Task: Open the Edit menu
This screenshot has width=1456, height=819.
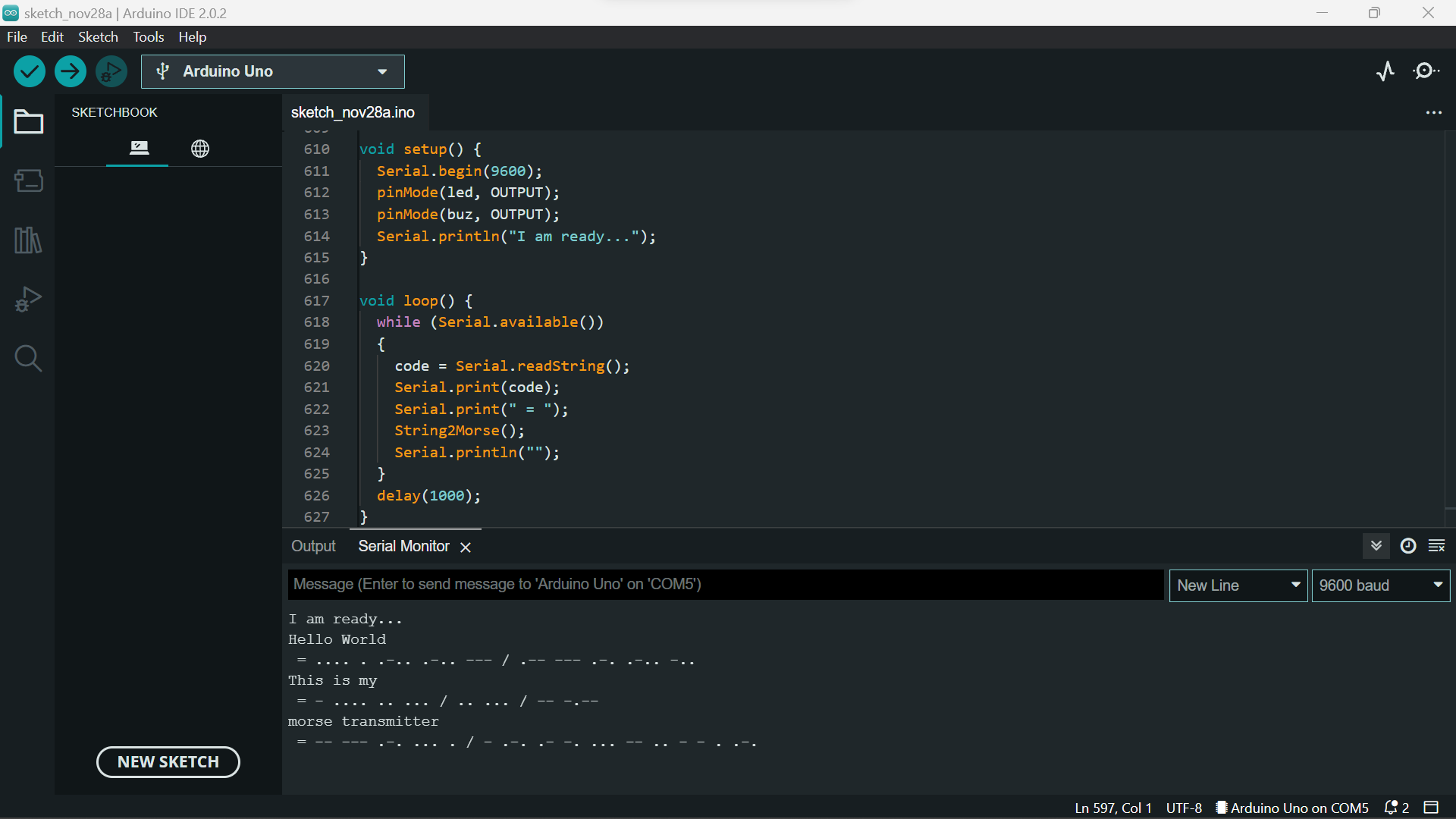Action: [x=52, y=37]
